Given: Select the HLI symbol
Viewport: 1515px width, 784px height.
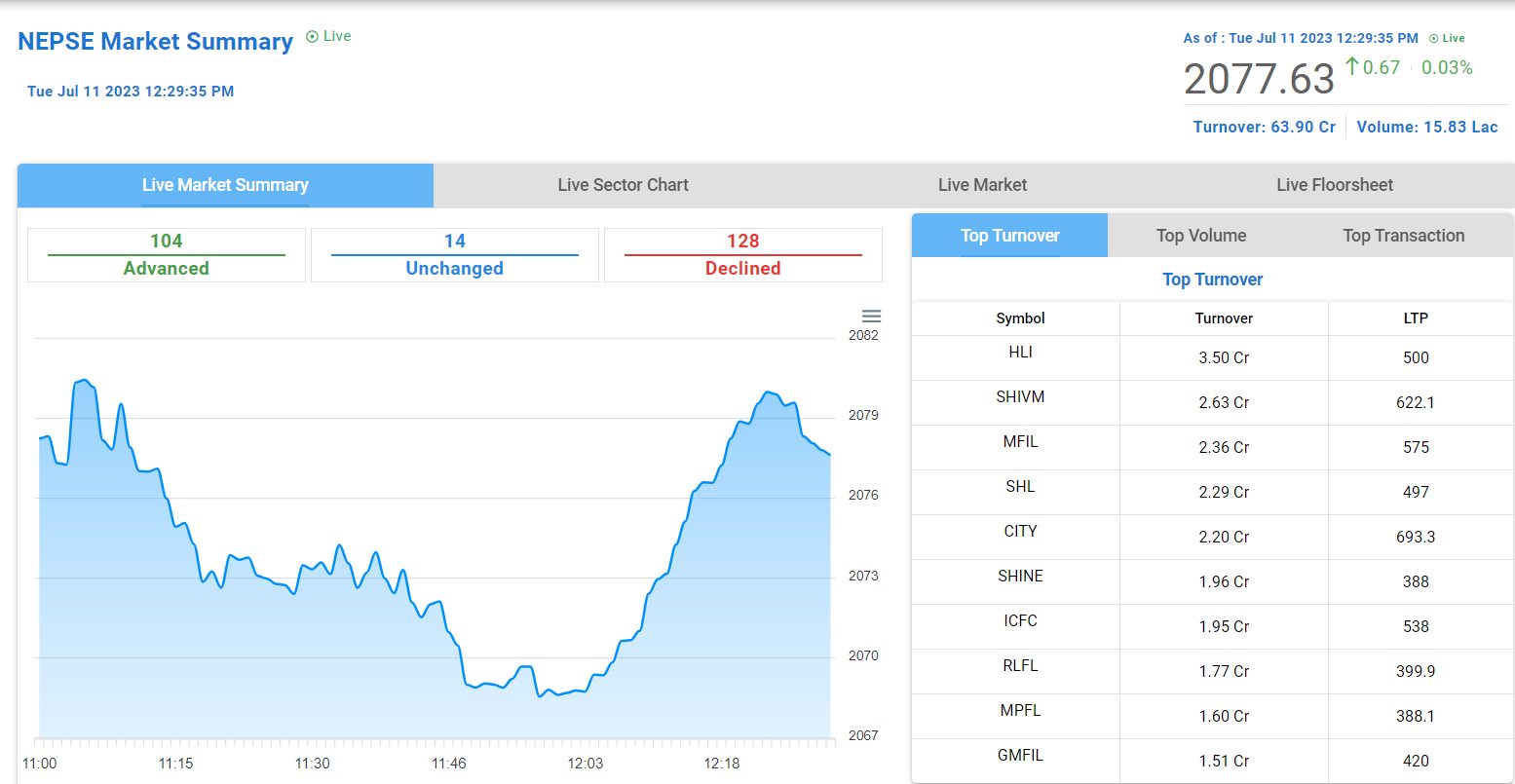Looking at the screenshot, I should pos(1020,353).
